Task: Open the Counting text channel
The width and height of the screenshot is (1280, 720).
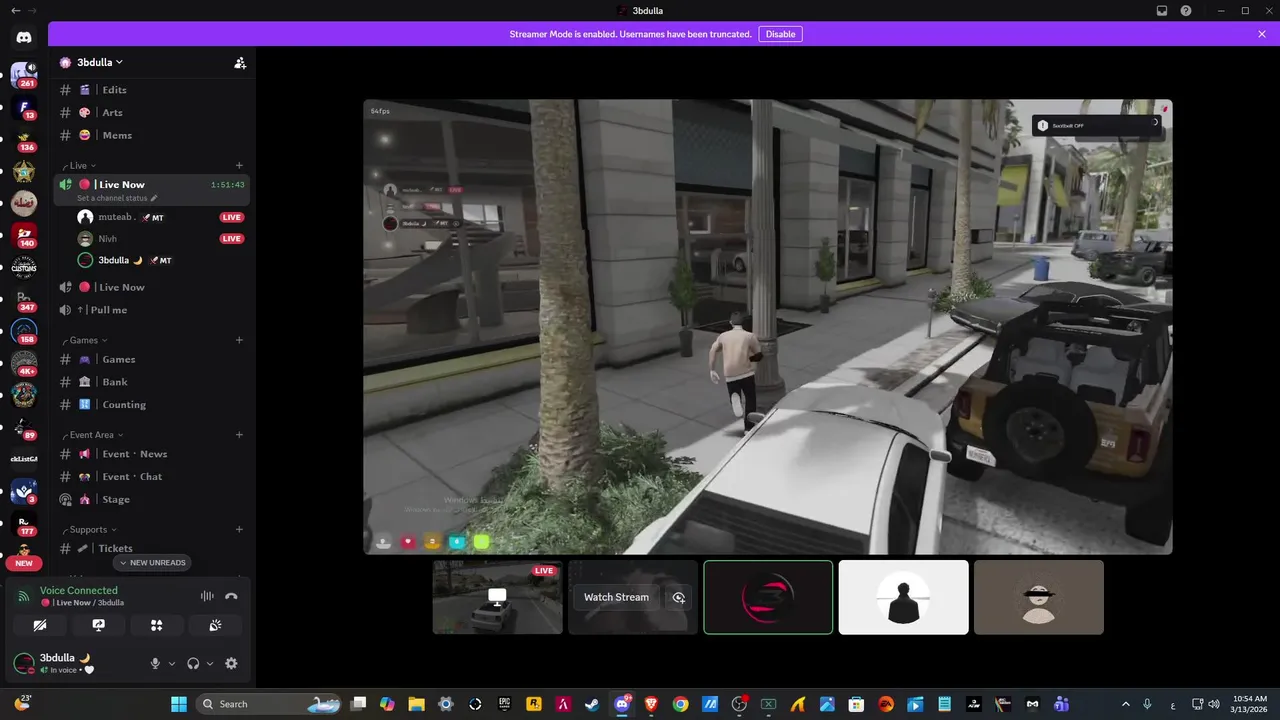Action: click(152, 405)
